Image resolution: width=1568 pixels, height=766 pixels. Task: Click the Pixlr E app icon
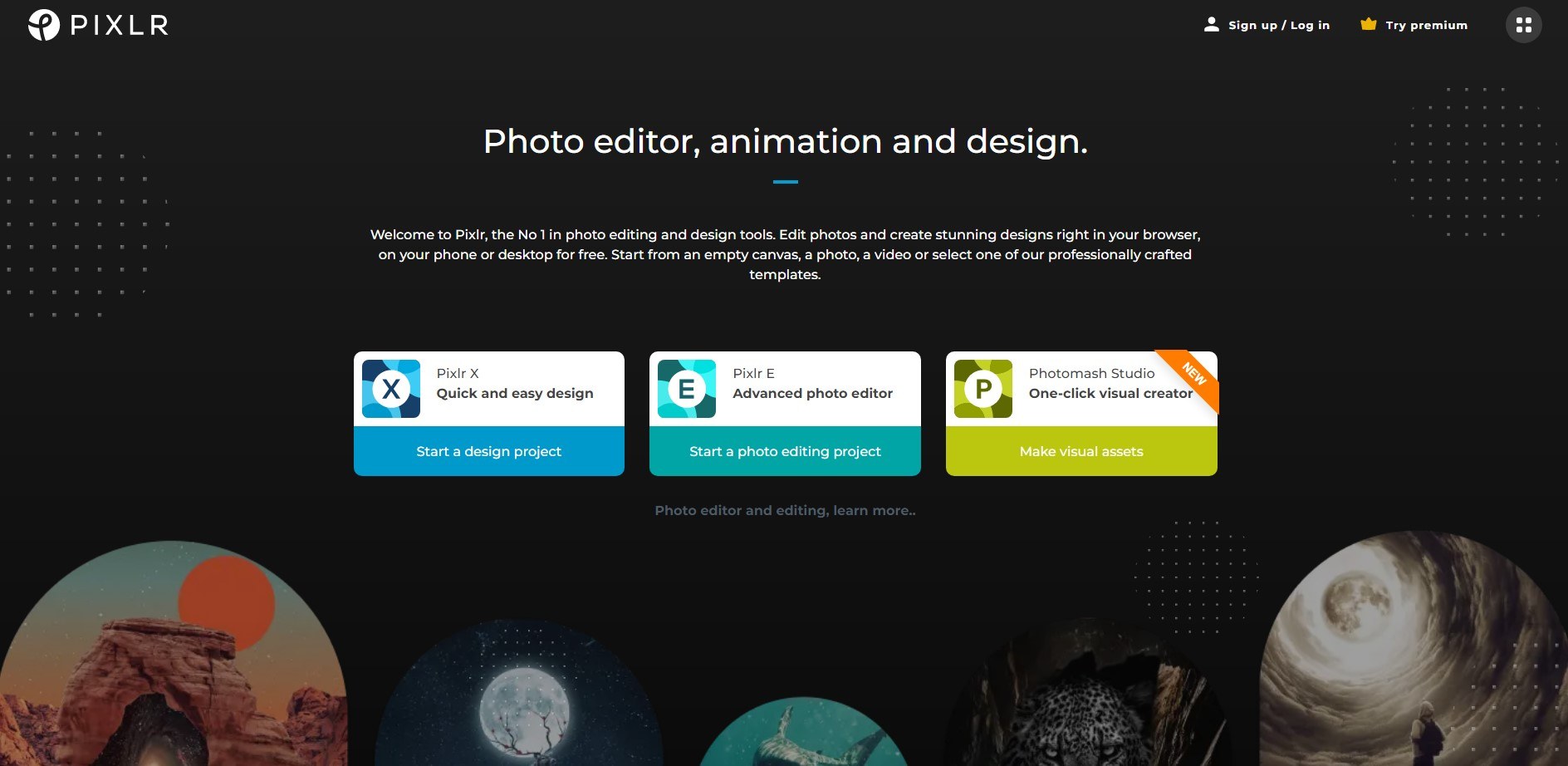point(687,389)
